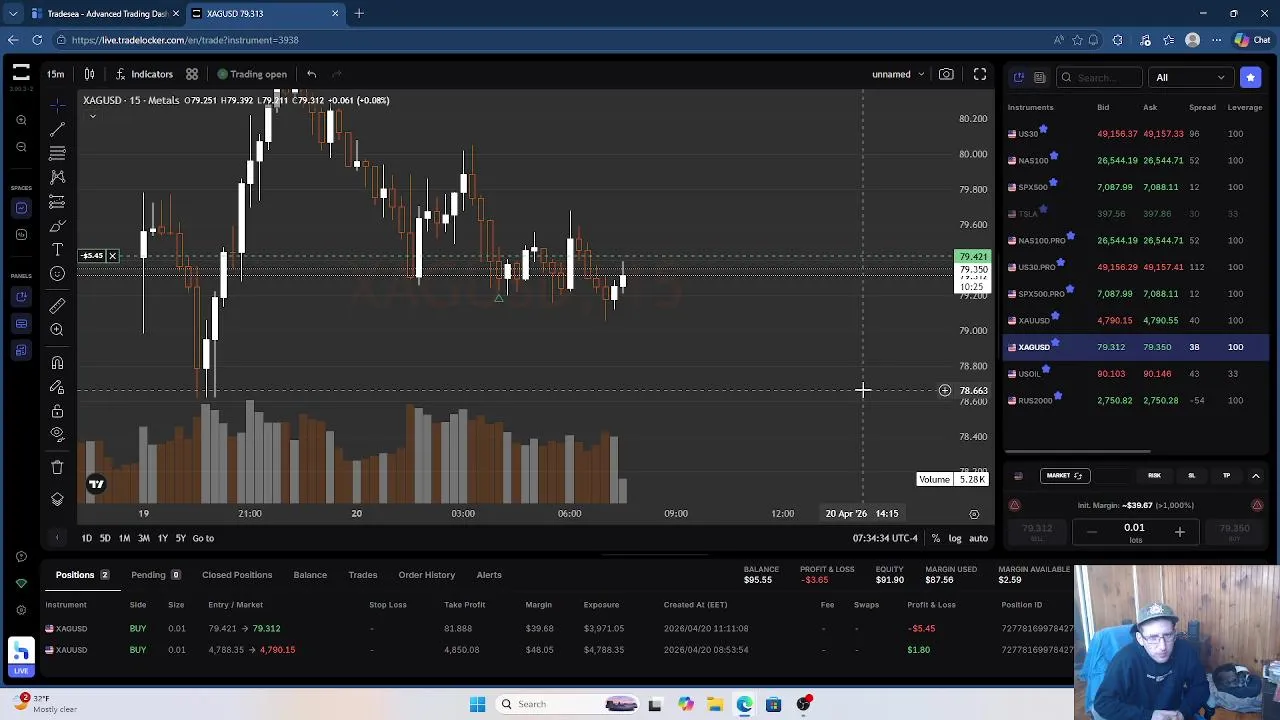The width and height of the screenshot is (1280, 720).
Task: Toggle percent scale on chart
Action: click(x=935, y=538)
